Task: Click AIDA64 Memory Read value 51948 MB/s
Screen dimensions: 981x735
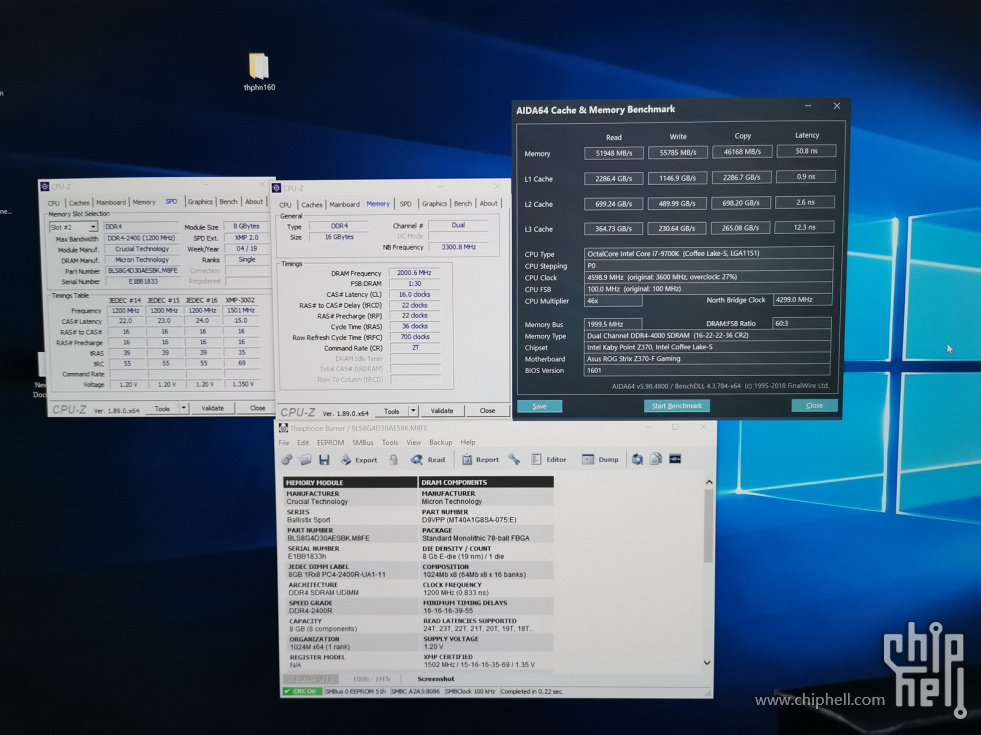Action: pyautogui.click(x=614, y=153)
